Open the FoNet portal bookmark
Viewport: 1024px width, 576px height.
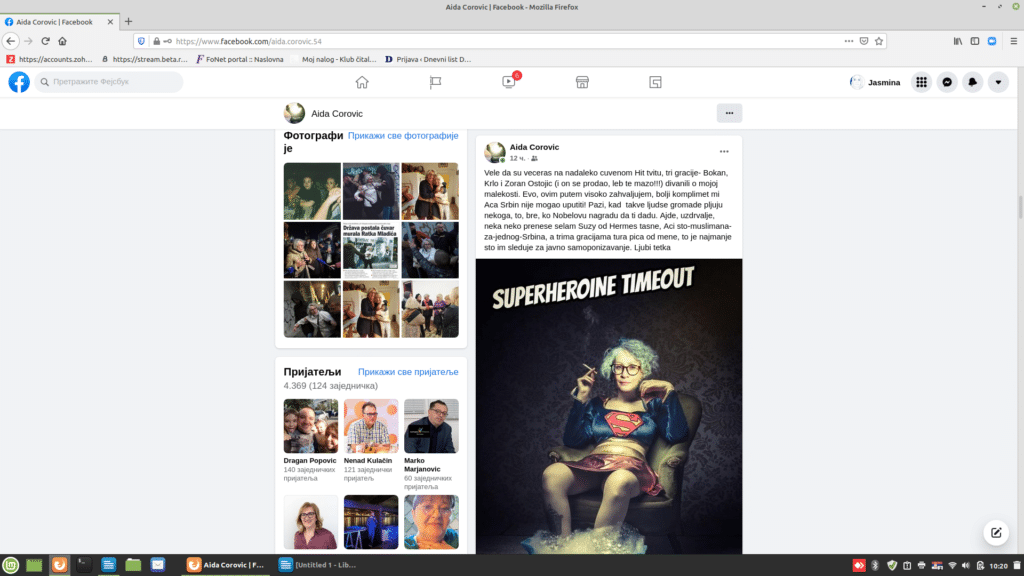[x=240, y=59]
